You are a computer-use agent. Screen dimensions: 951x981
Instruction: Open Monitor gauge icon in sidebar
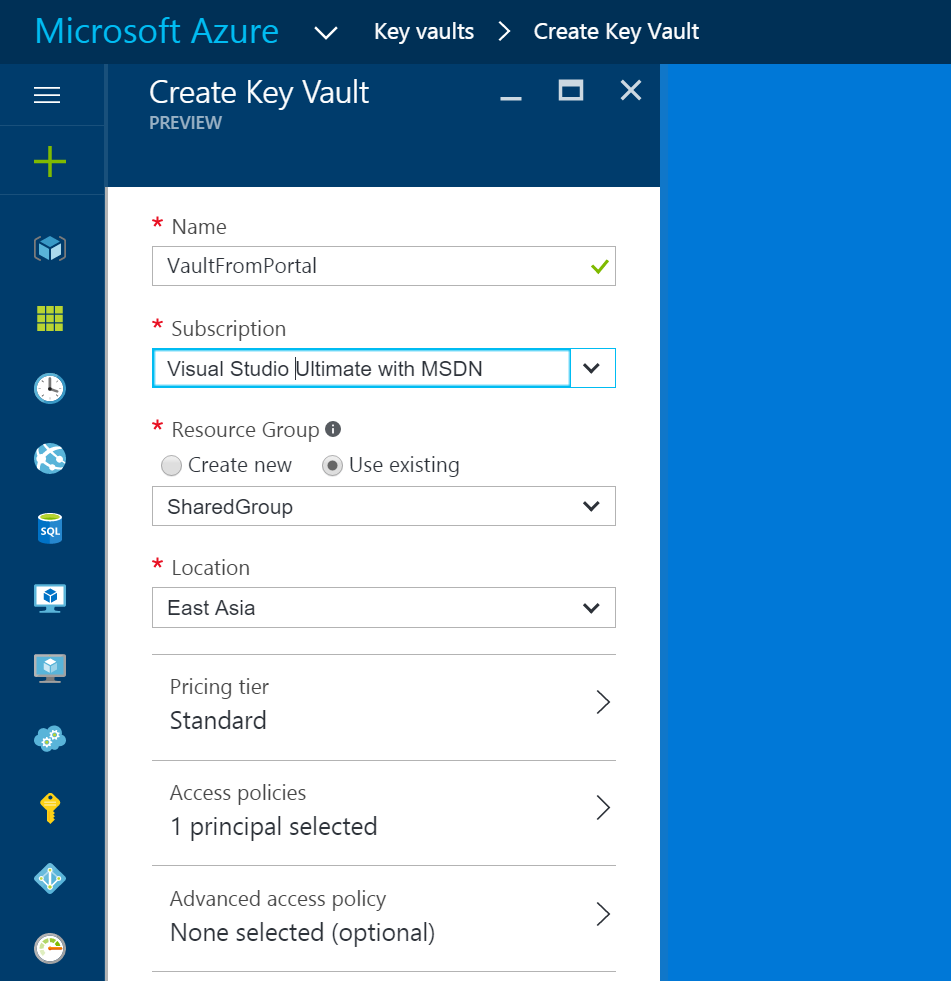click(x=50, y=948)
